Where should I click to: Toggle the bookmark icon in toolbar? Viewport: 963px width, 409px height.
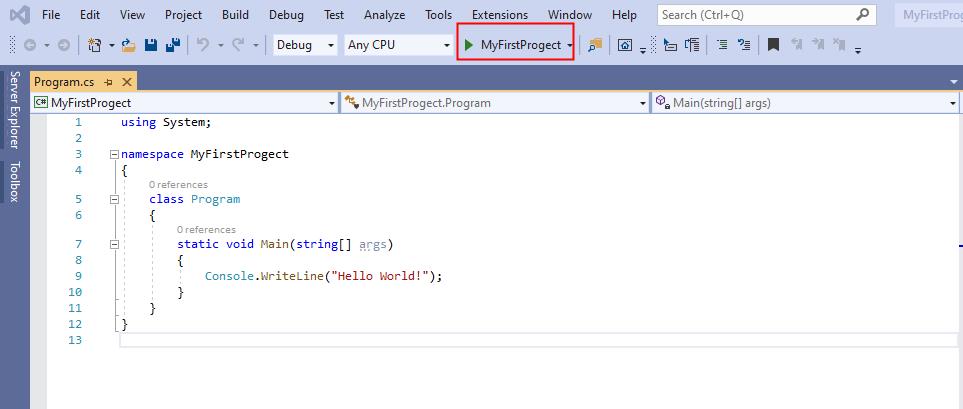pyautogui.click(x=773, y=45)
